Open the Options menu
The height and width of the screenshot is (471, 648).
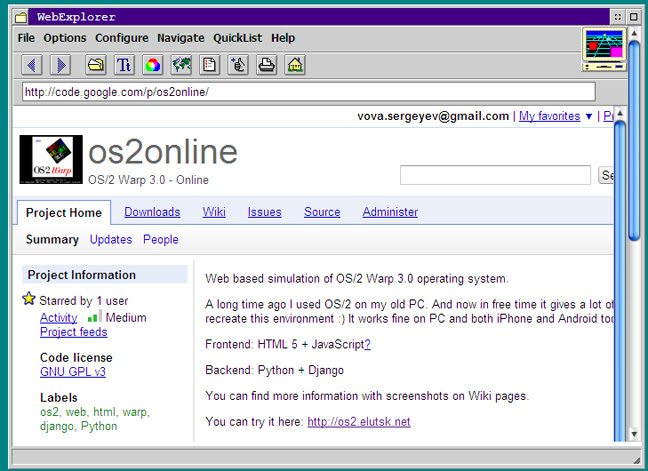[65, 38]
